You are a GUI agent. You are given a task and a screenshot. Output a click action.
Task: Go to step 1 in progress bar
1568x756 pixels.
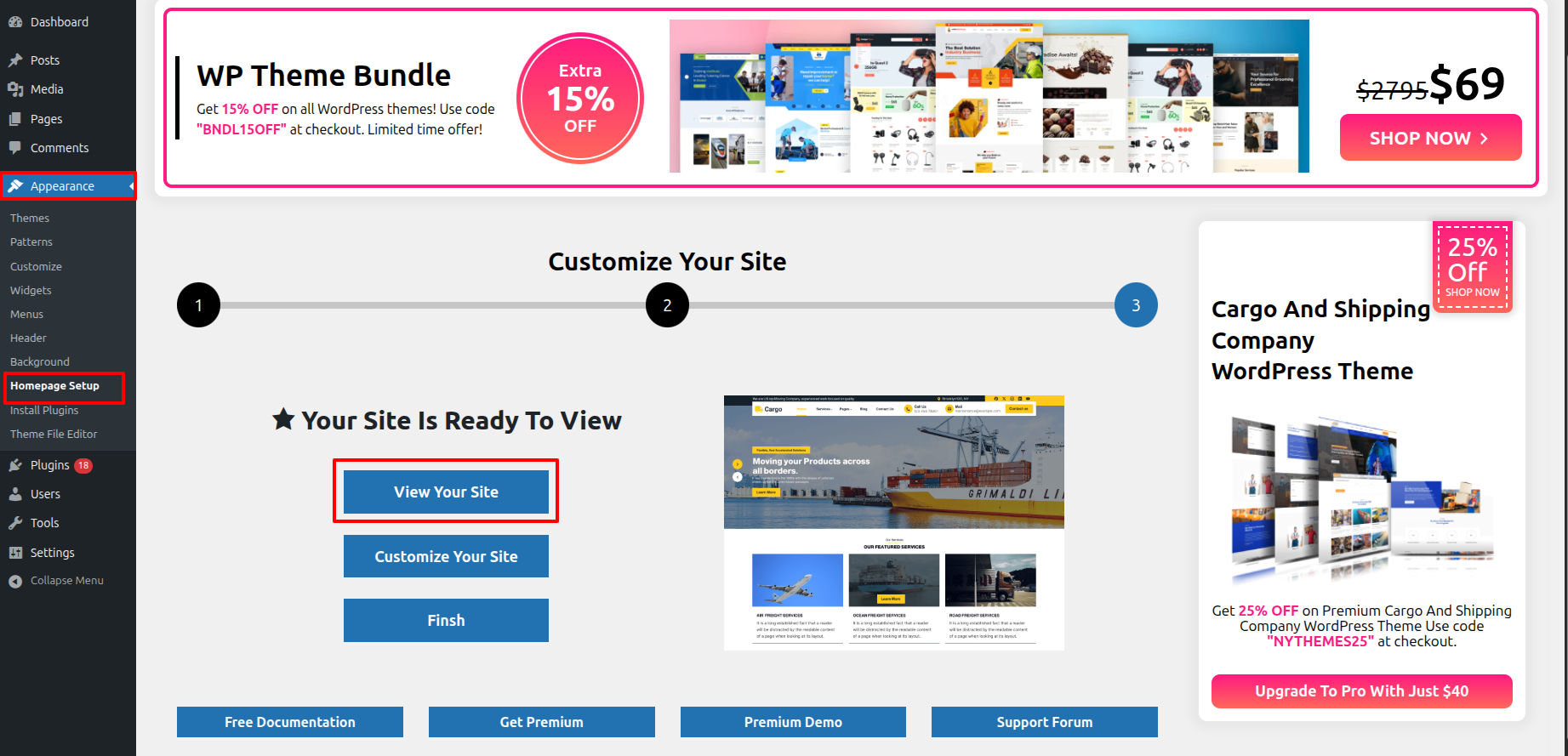point(198,305)
